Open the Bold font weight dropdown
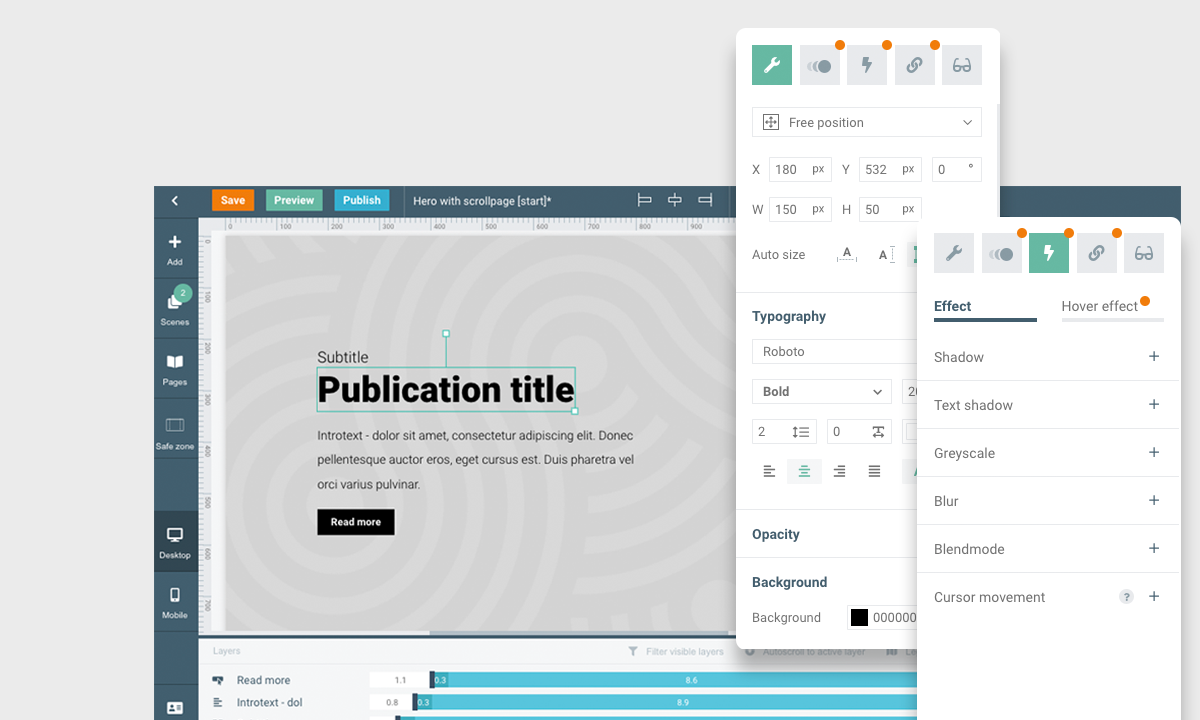This screenshot has width=1200, height=720. (822, 391)
